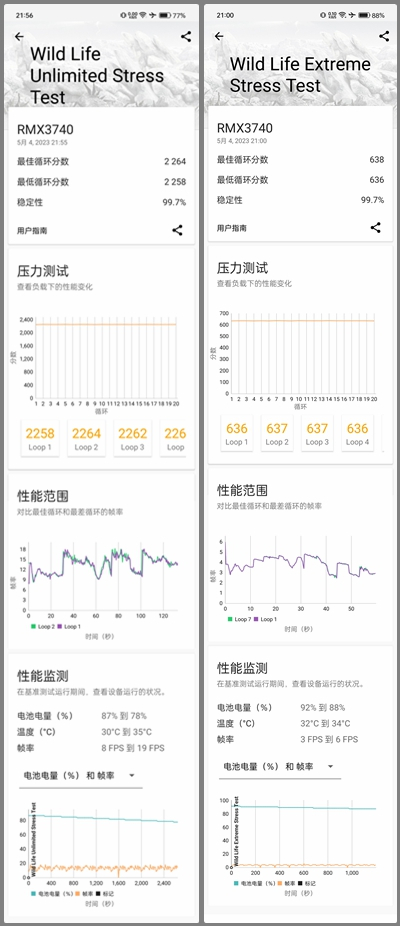The width and height of the screenshot is (400, 926).
Task: Select the Loop 4 card scoring 636
Action: click(x=357, y=433)
